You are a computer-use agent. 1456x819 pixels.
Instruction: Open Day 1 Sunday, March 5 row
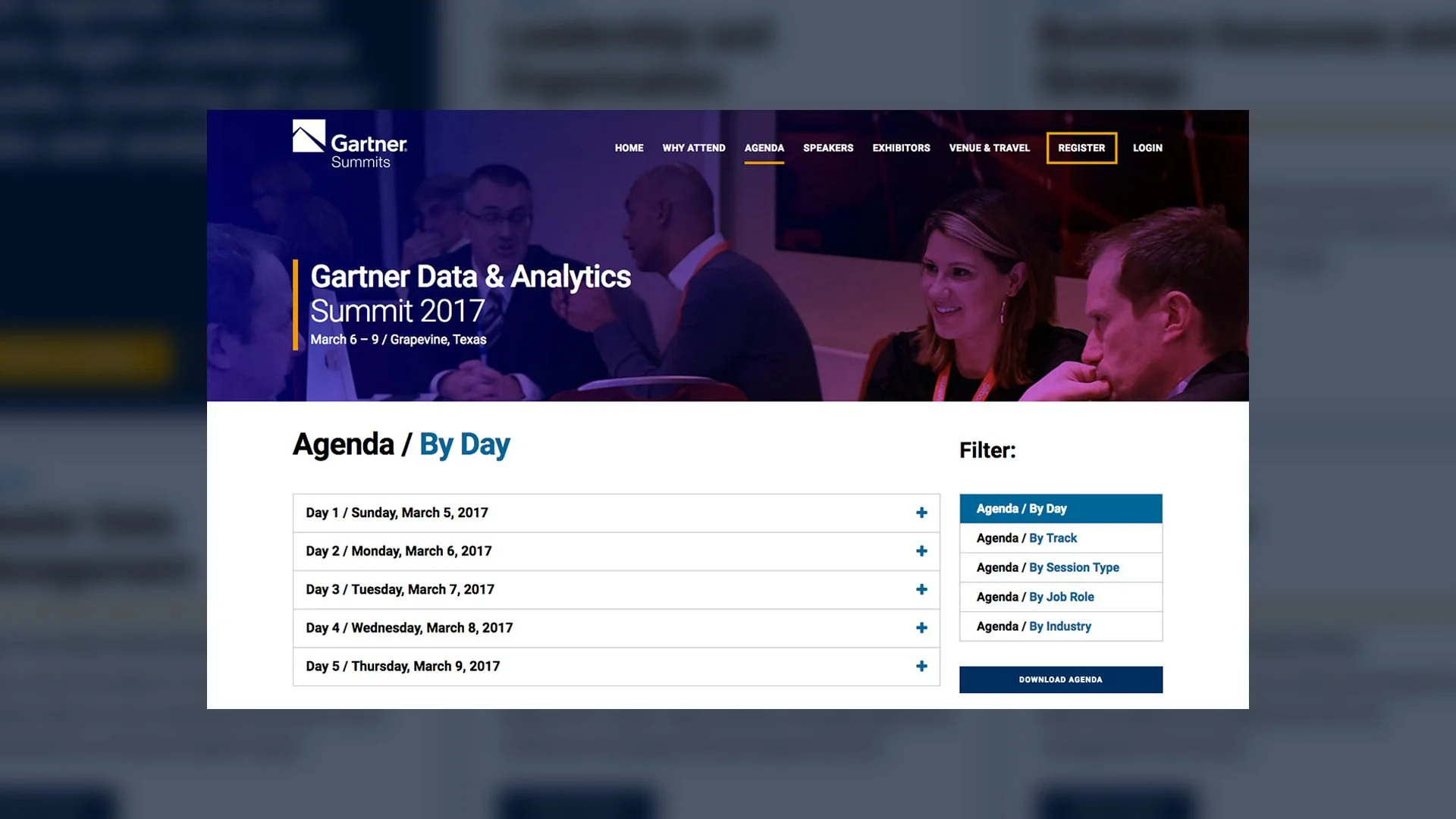click(x=397, y=513)
